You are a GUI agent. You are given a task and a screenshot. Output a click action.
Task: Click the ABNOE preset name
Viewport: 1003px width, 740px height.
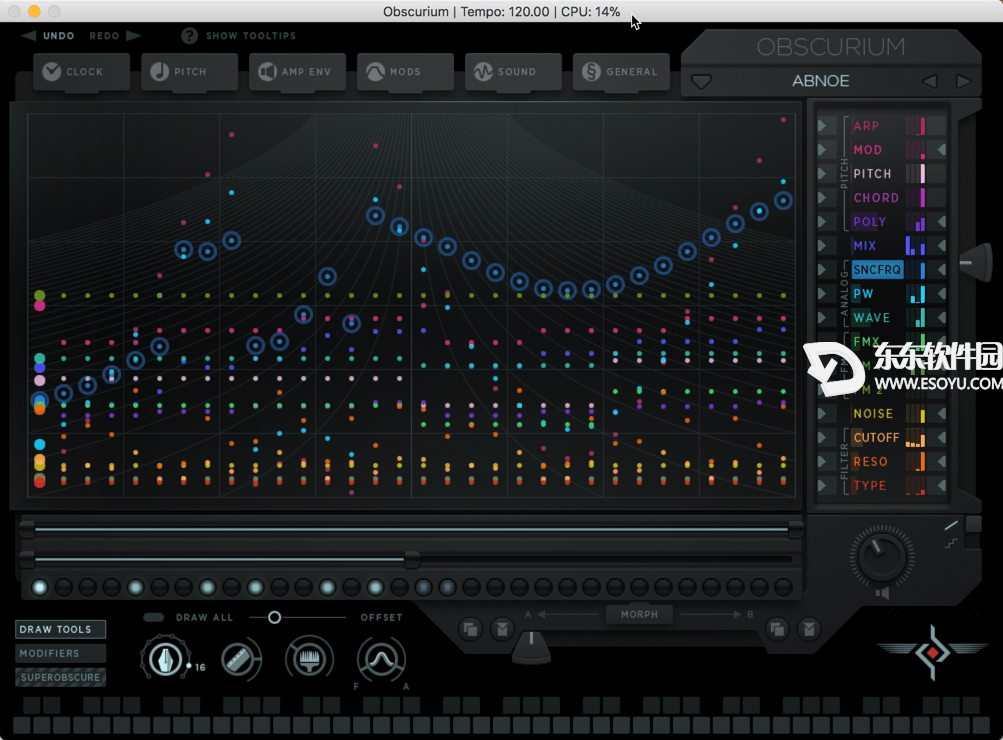click(x=821, y=81)
